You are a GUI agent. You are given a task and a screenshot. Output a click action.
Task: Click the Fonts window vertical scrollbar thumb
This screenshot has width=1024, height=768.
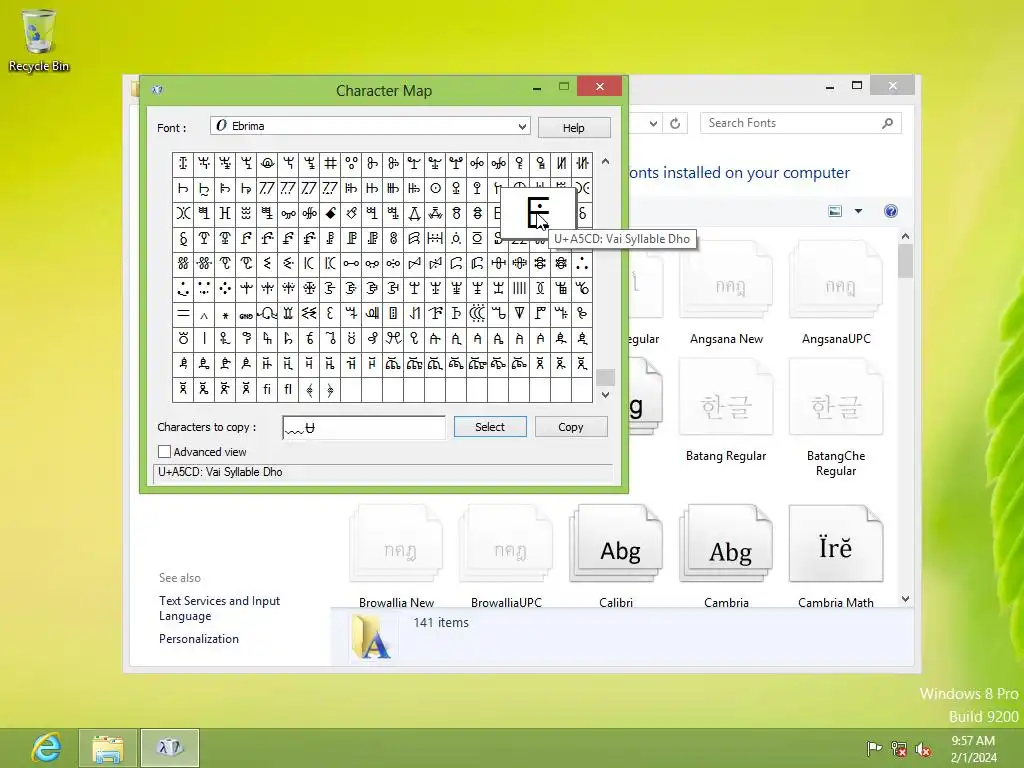click(905, 261)
